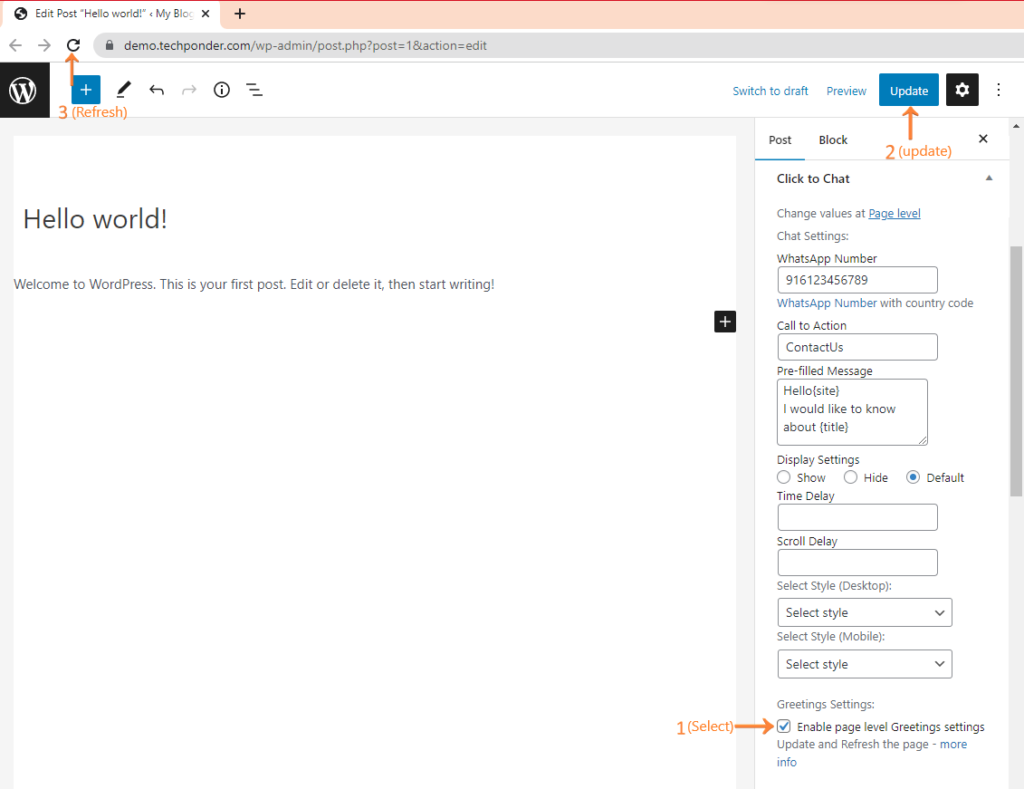The image size is (1024, 789).
Task: Toggle the Settings gear icon
Action: [x=962, y=90]
